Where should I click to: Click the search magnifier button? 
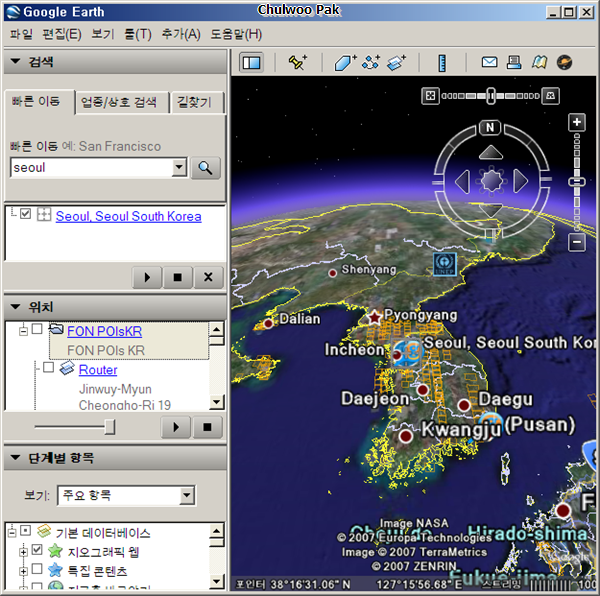[x=205, y=168]
